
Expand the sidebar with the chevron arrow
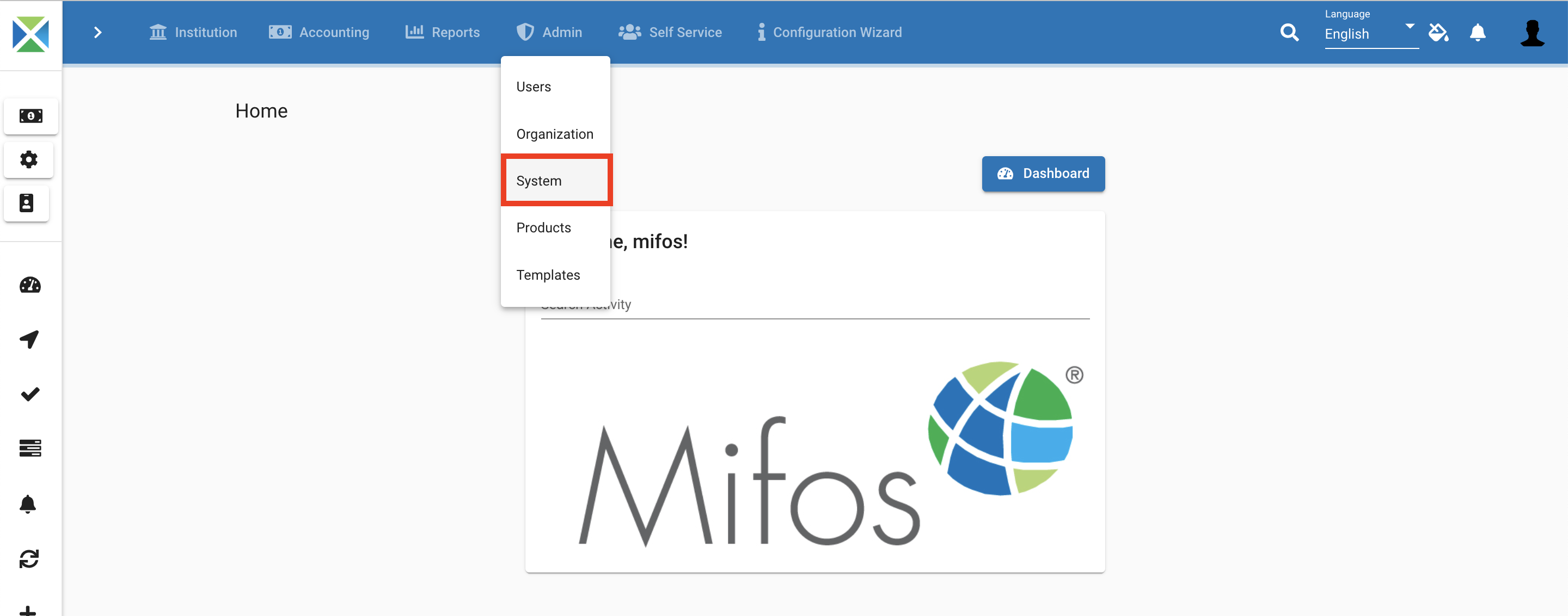97,32
